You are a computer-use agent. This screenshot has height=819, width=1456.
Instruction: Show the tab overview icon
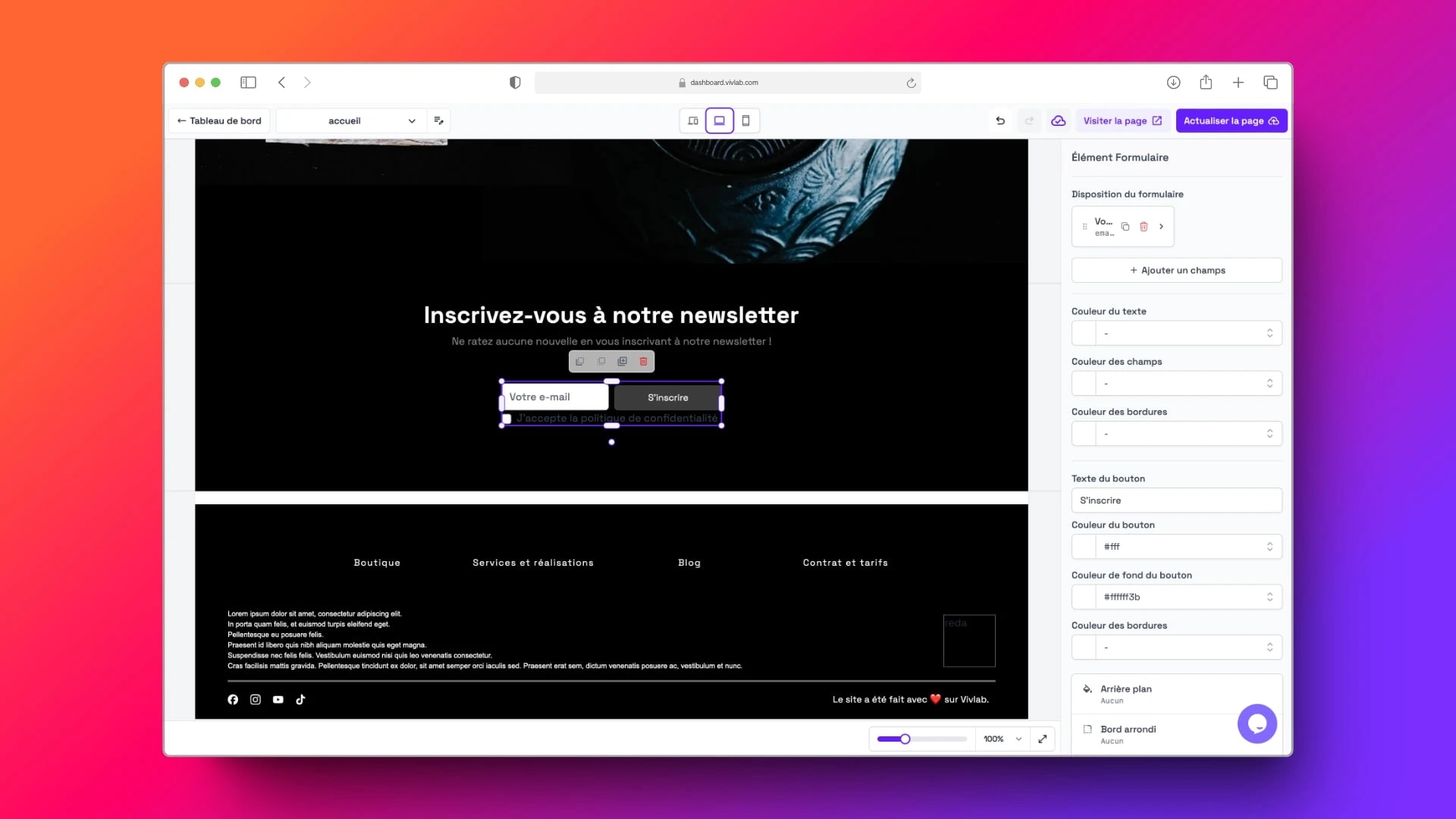(x=1270, y=83)
